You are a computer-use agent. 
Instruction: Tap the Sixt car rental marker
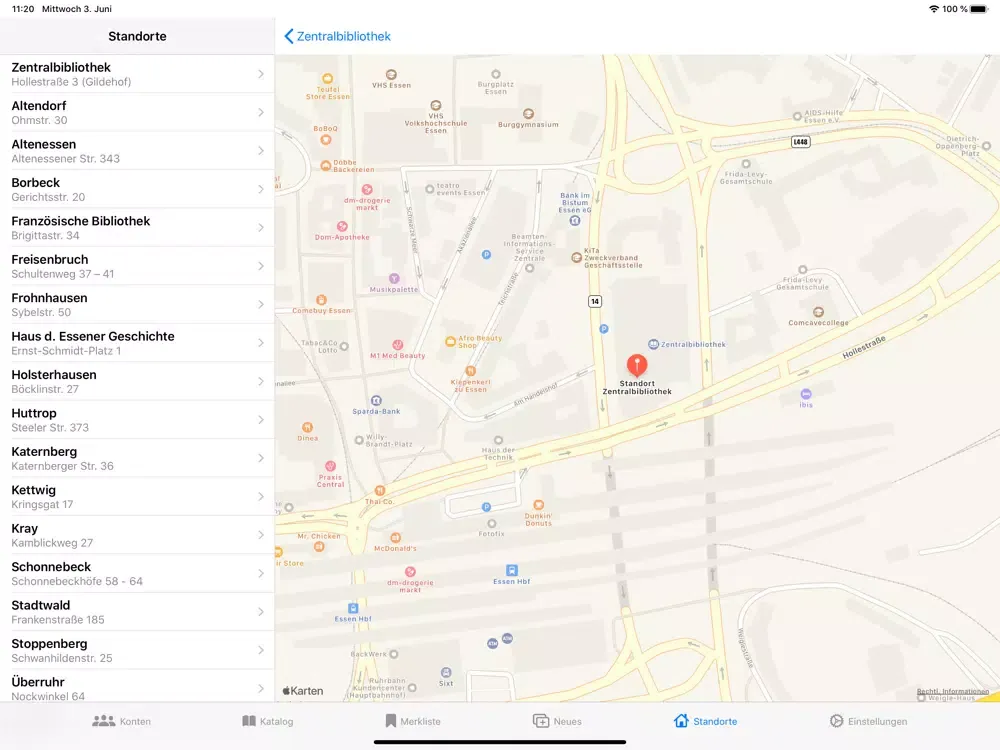tap(446, 672)
